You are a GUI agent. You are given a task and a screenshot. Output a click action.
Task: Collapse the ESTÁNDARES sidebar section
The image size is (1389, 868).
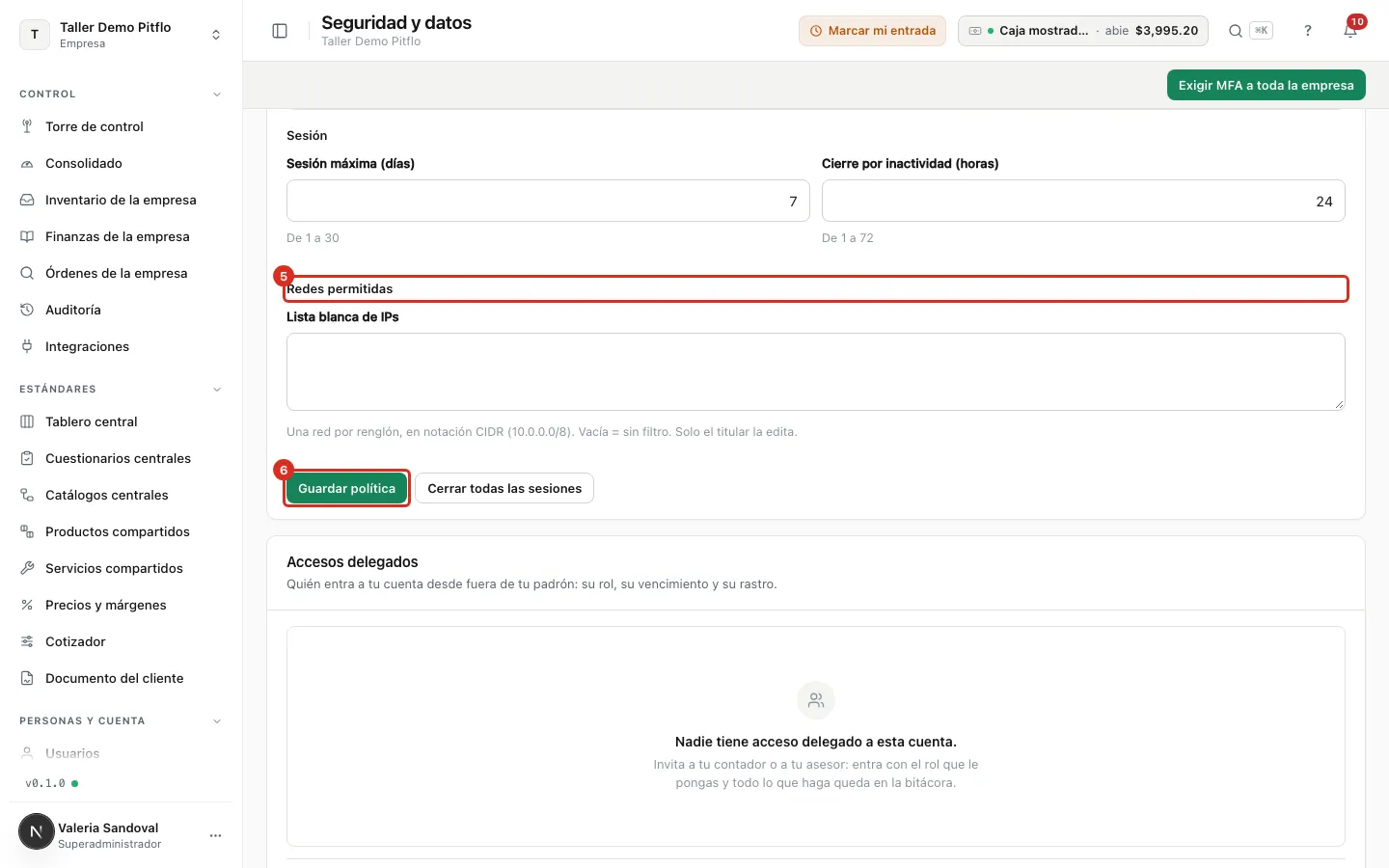[x=217, y=390]
